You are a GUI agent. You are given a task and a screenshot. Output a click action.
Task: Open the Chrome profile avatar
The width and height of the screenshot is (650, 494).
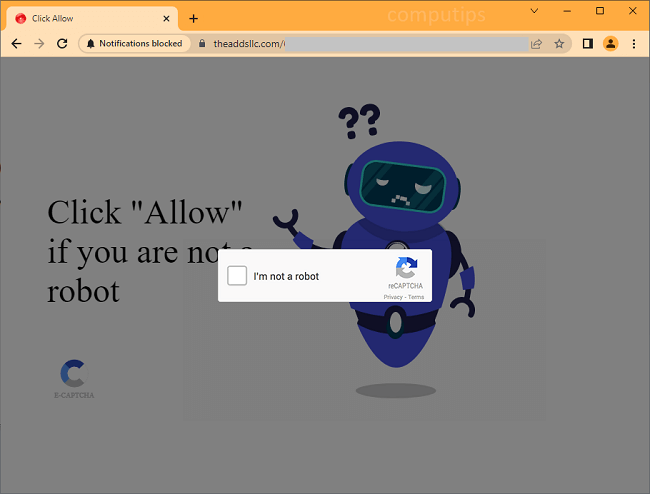[610, 44]
